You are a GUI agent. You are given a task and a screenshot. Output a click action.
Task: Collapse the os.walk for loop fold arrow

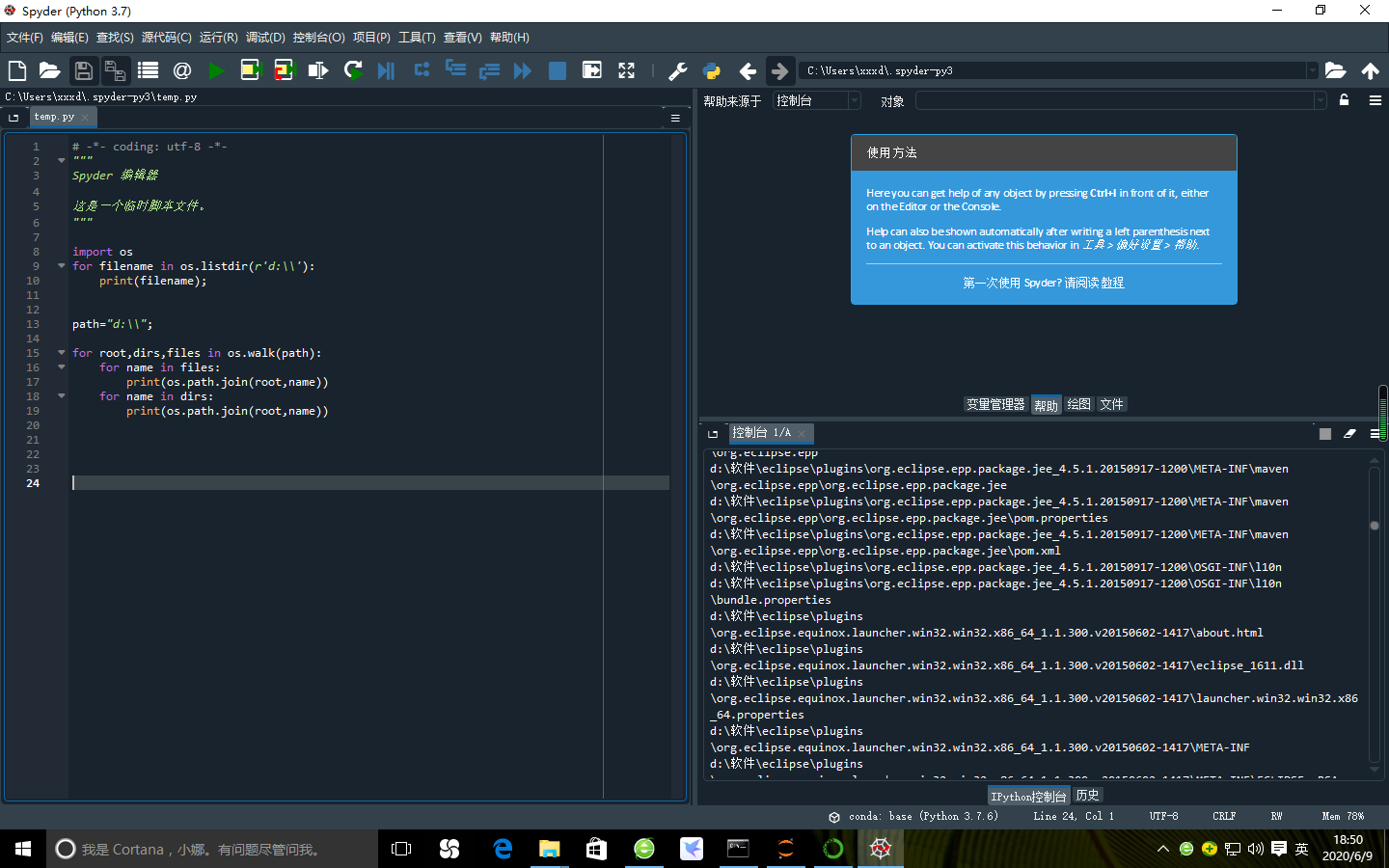click(x=62, y=353)
